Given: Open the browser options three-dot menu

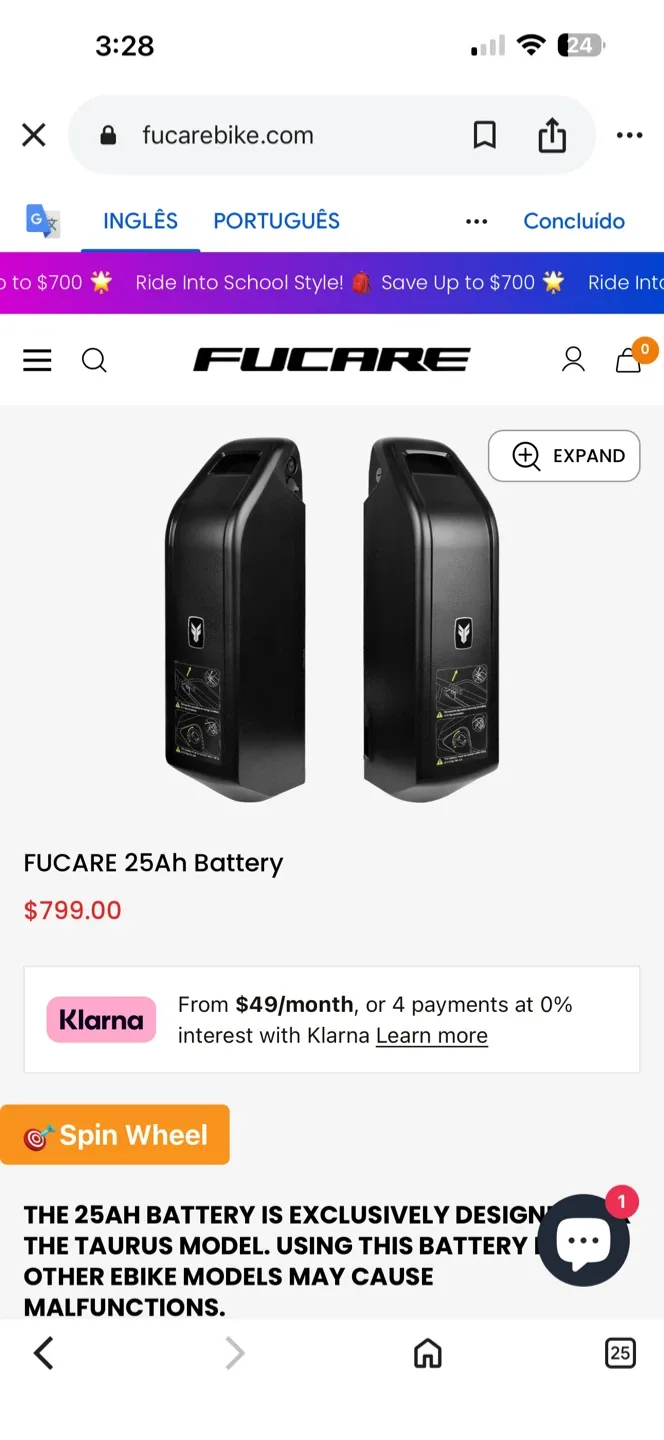Looking at the screenshot, I should click(629, 135).
